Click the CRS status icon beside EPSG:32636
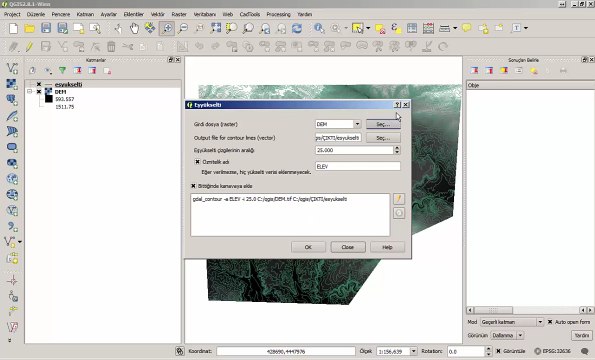Image resolution: width=595 pixels, height=360 pixels. (537, 351)
